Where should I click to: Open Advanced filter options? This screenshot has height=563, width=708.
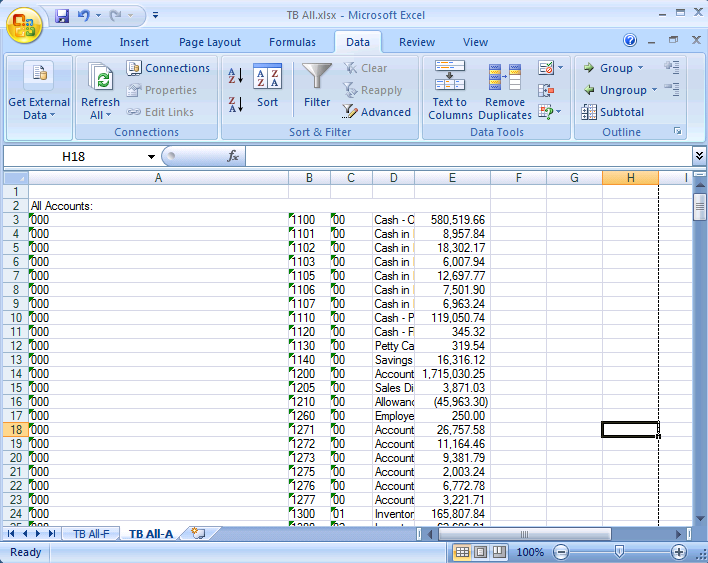tap(377, 112)
